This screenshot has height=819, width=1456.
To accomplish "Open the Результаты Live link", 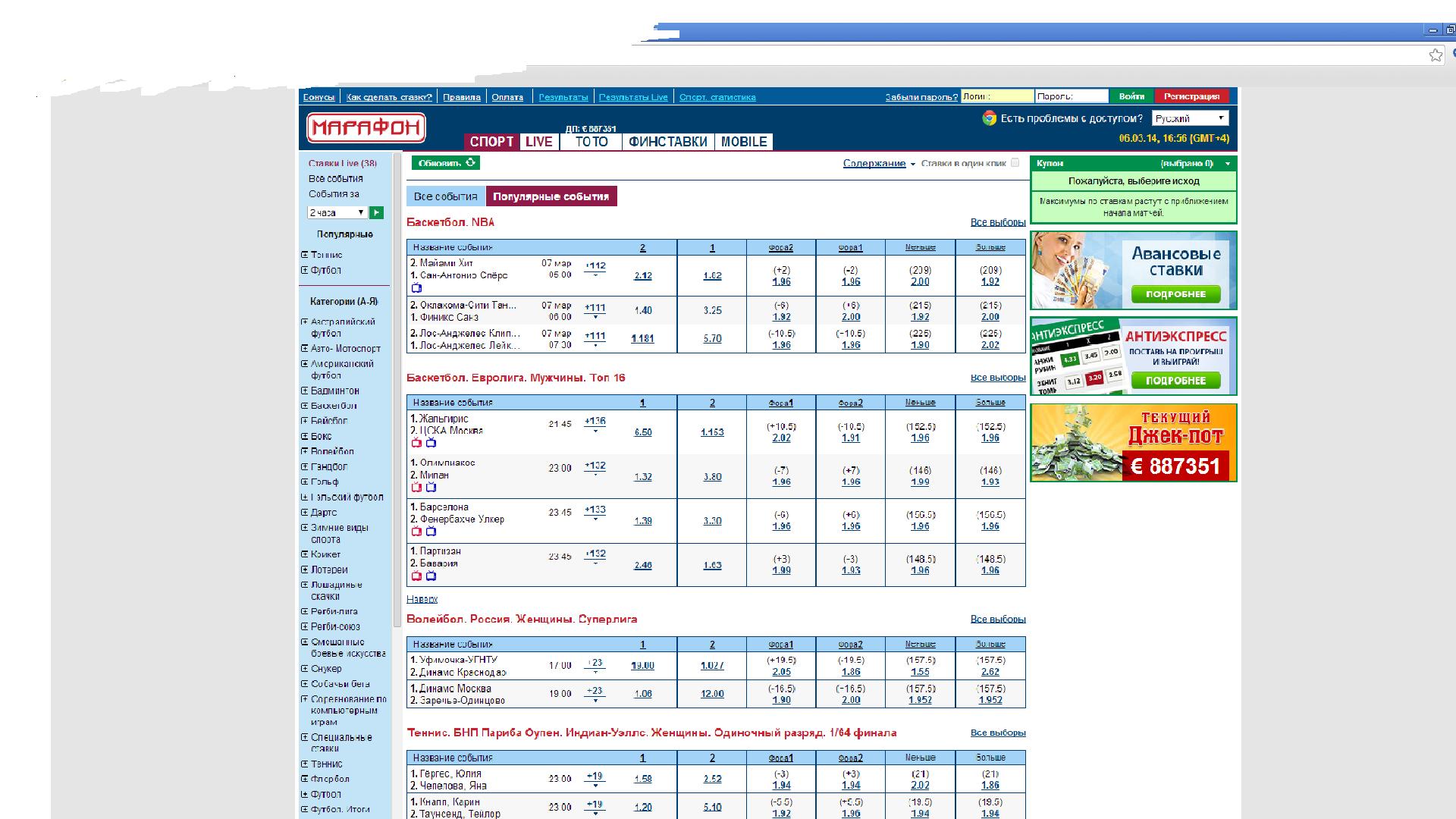I will pyautogui.click(x=633, y=97).
